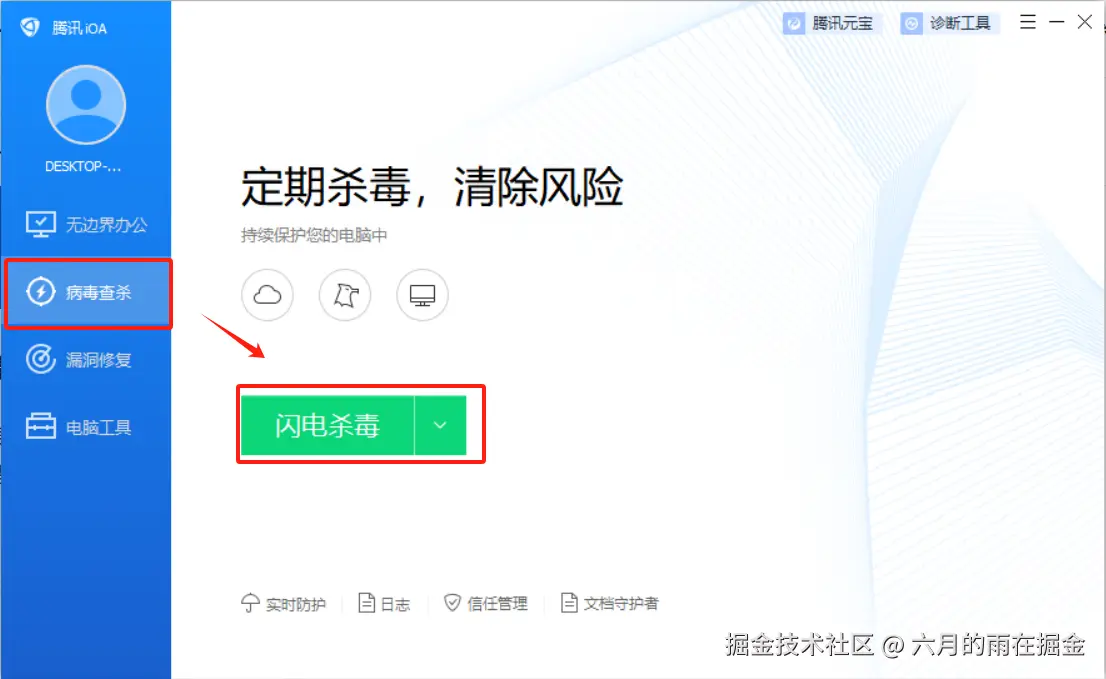Click the computer monitor engine icon
Image resolution: width=1106 pixels, height=679 pixels.
coord(423,295)
